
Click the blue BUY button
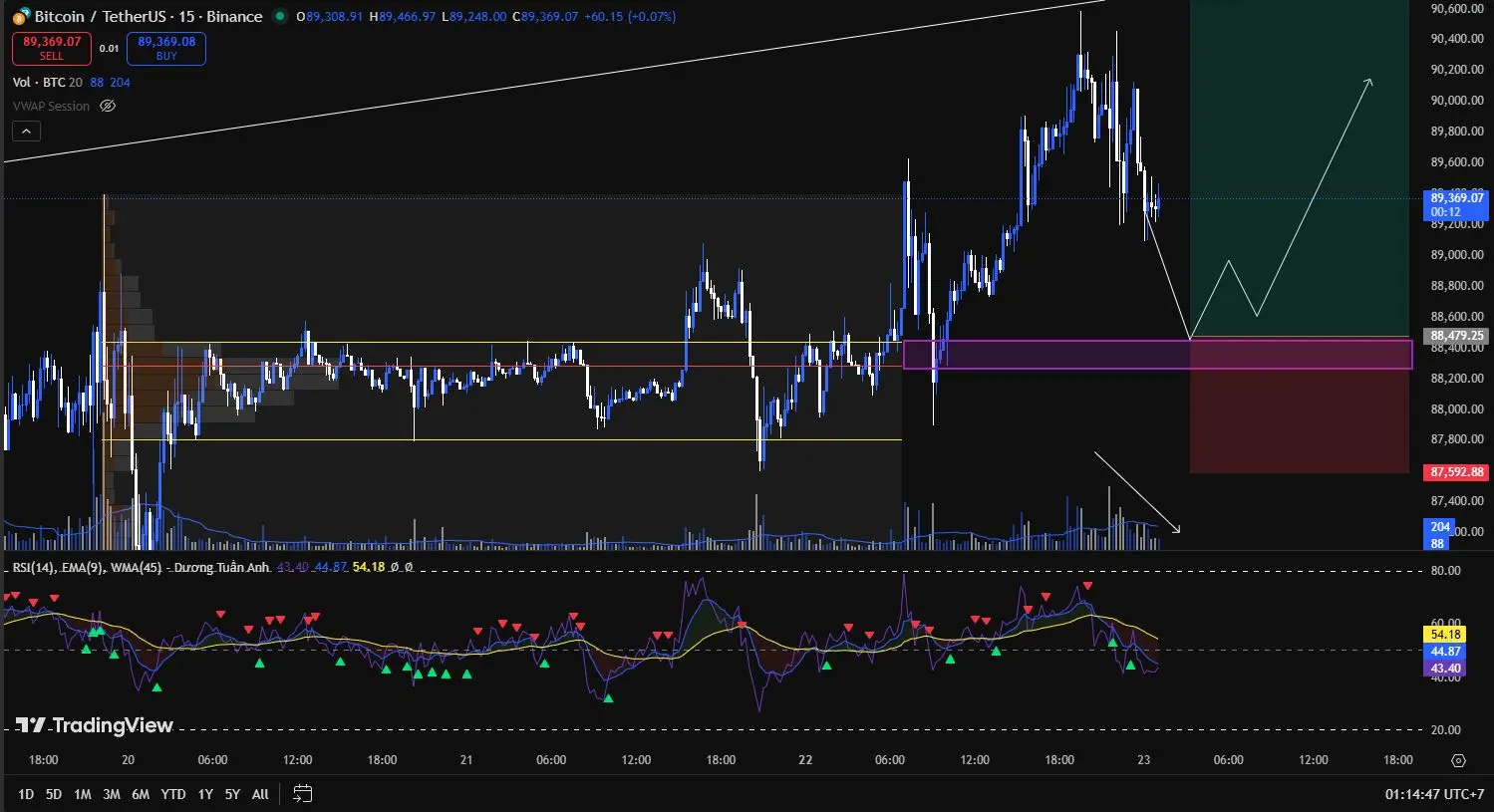click(166, 48)
